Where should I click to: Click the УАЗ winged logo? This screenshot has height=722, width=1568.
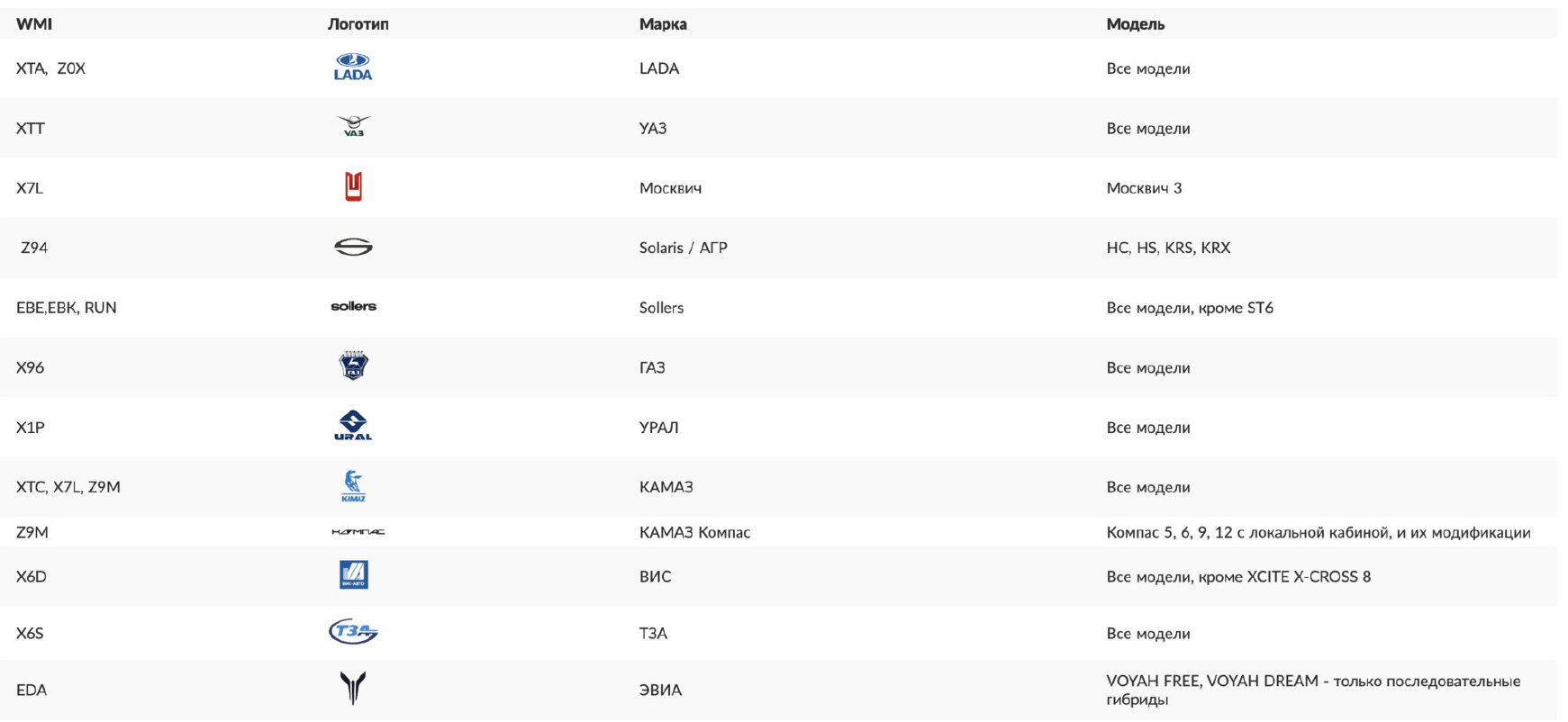(x=353, y=127)
